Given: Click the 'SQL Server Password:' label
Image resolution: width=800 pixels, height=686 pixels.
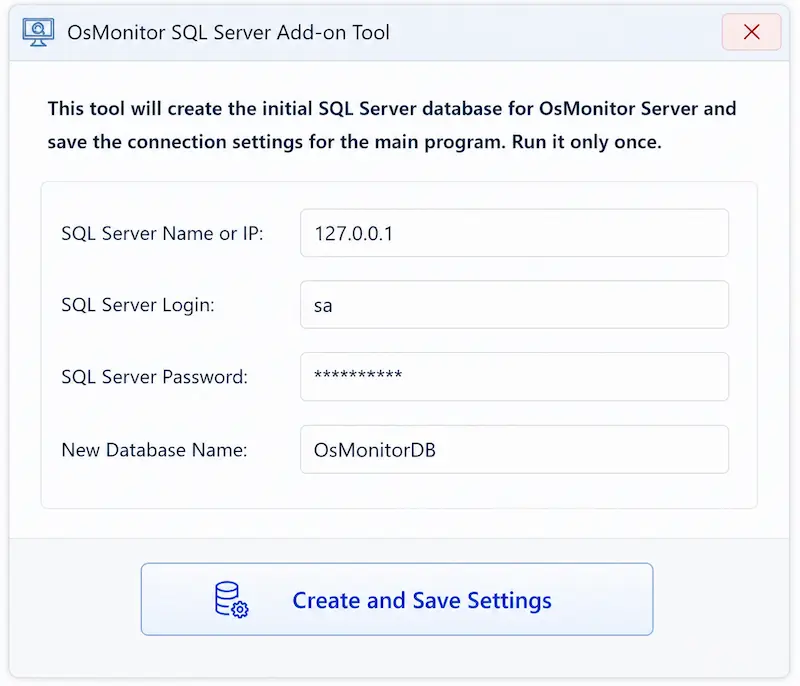Looking at the screenshot, I should pyautogui.click(x=154, y=377).
